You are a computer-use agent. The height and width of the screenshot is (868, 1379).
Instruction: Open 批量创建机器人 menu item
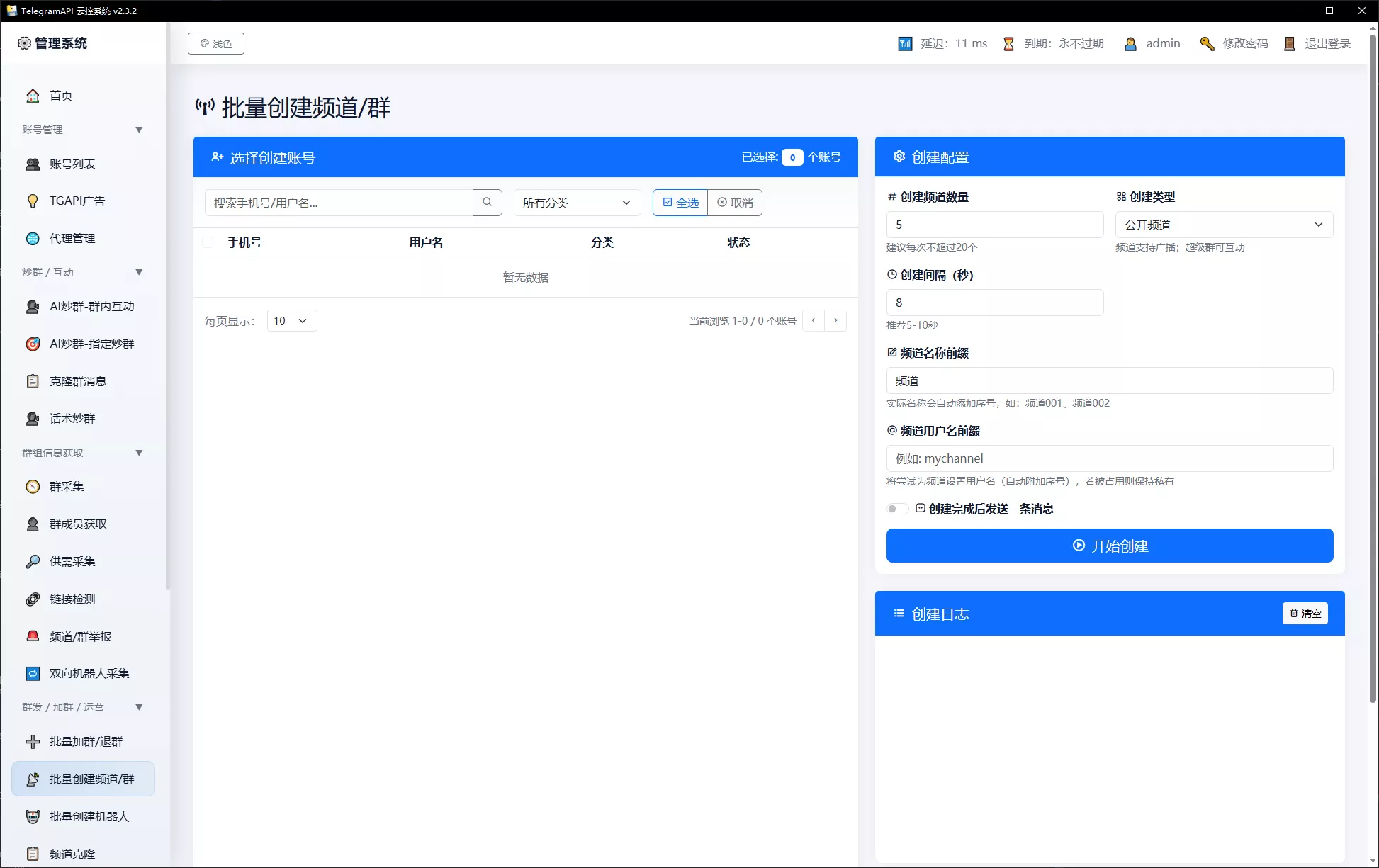point(83,817)
